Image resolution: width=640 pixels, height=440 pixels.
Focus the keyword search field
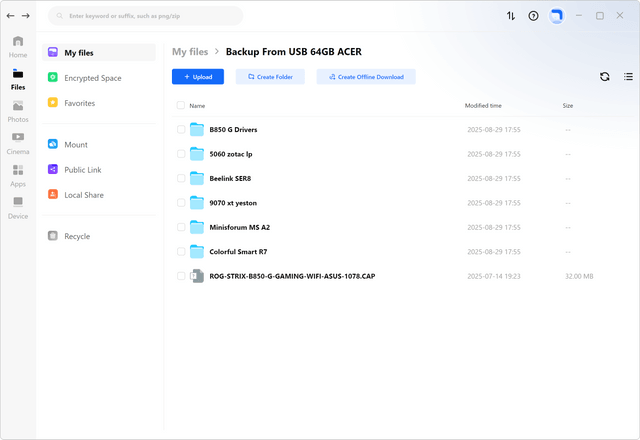point(146,16)
